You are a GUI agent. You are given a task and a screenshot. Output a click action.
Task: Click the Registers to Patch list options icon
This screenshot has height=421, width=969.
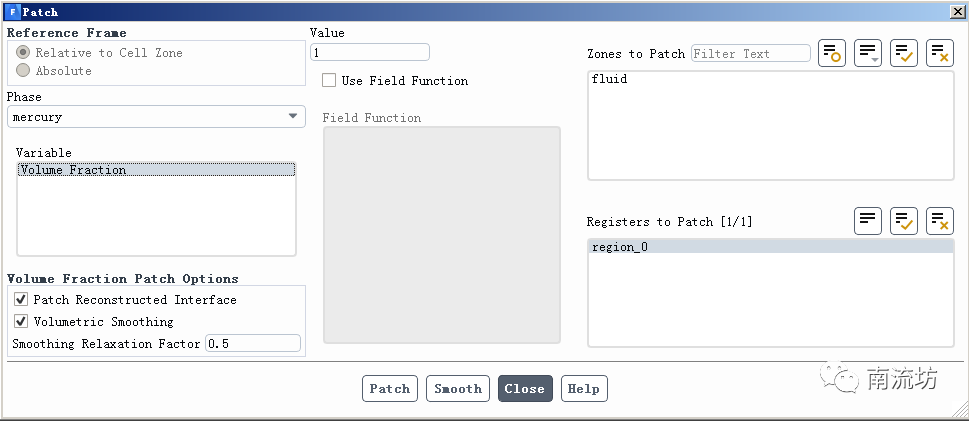click(868, 221)
